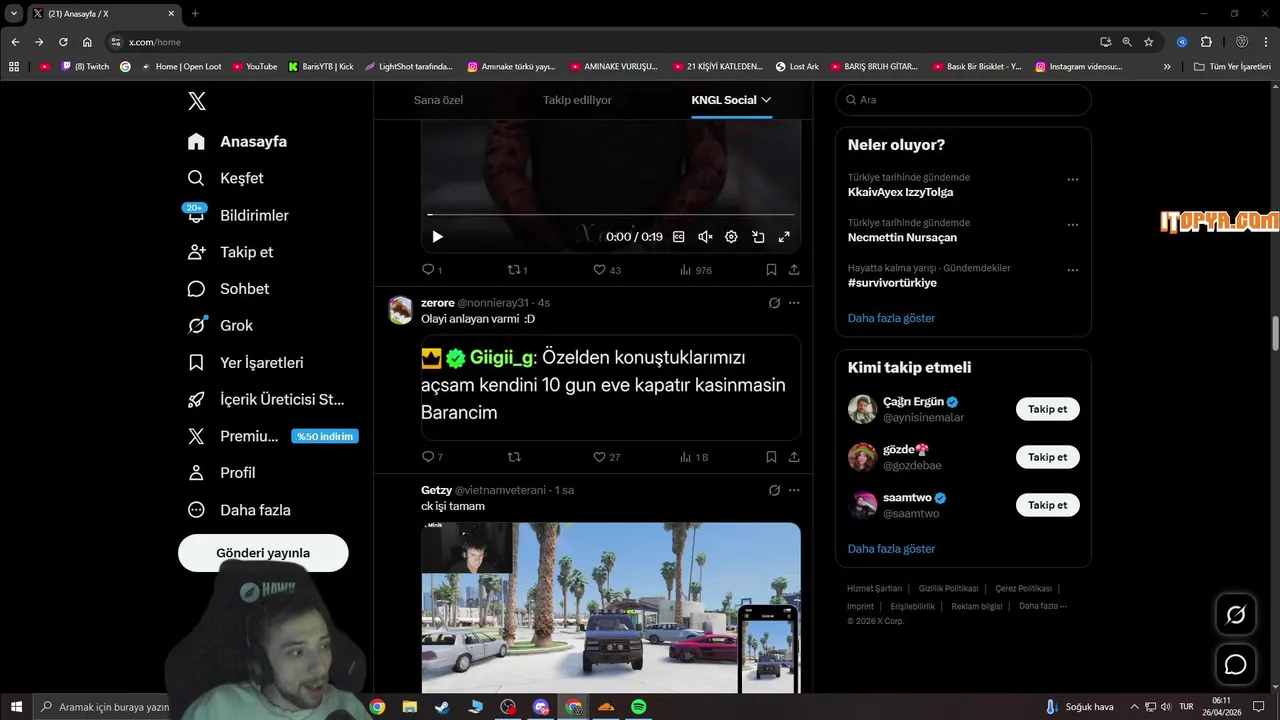Open Giigii_g quoted image

(610, 387)
